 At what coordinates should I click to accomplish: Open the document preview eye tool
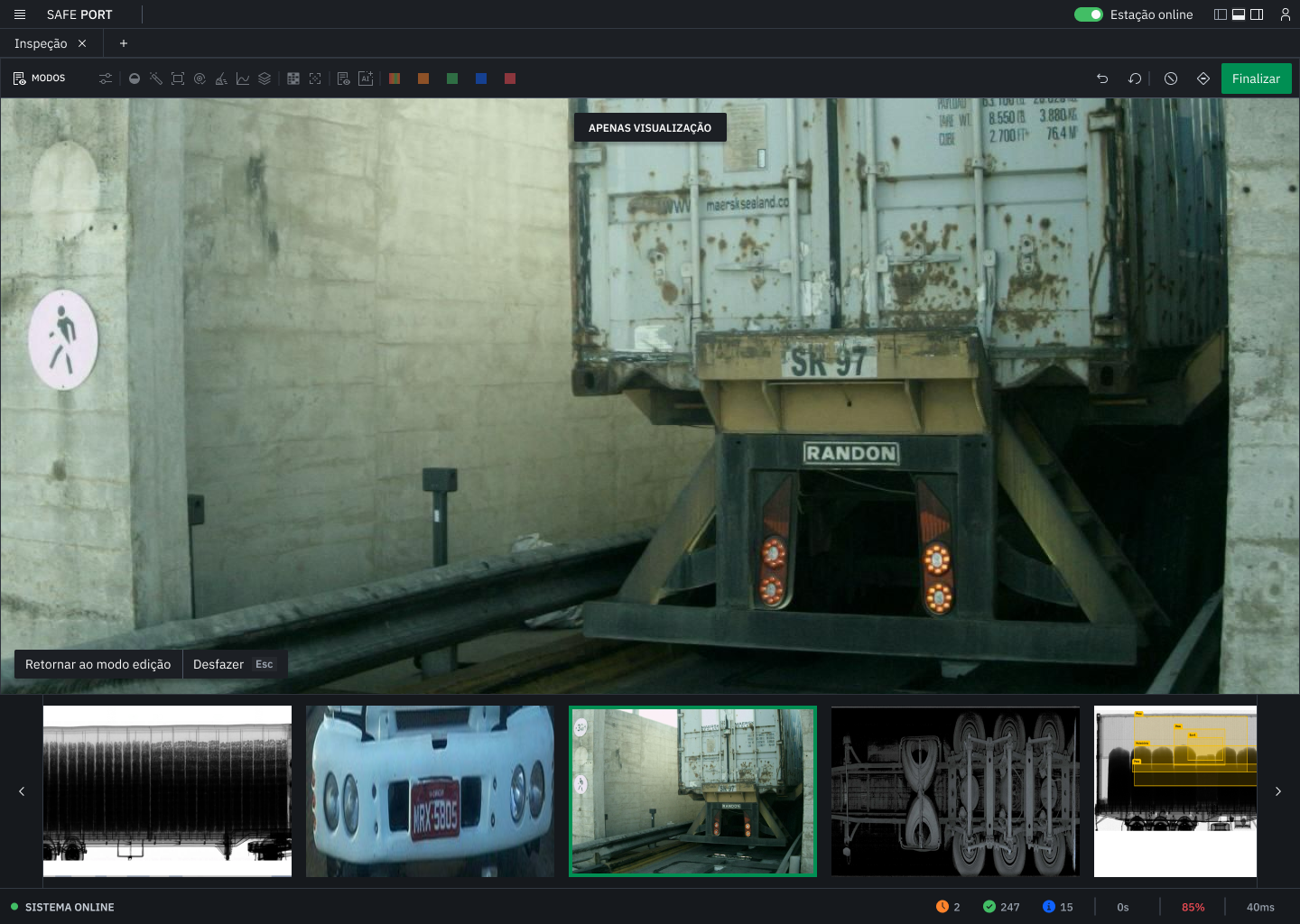pos(344,79)
